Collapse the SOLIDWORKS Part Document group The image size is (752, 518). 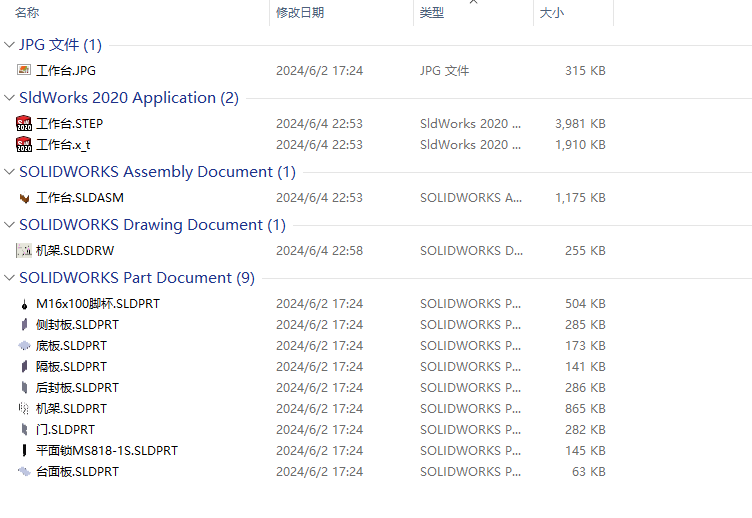9,278
